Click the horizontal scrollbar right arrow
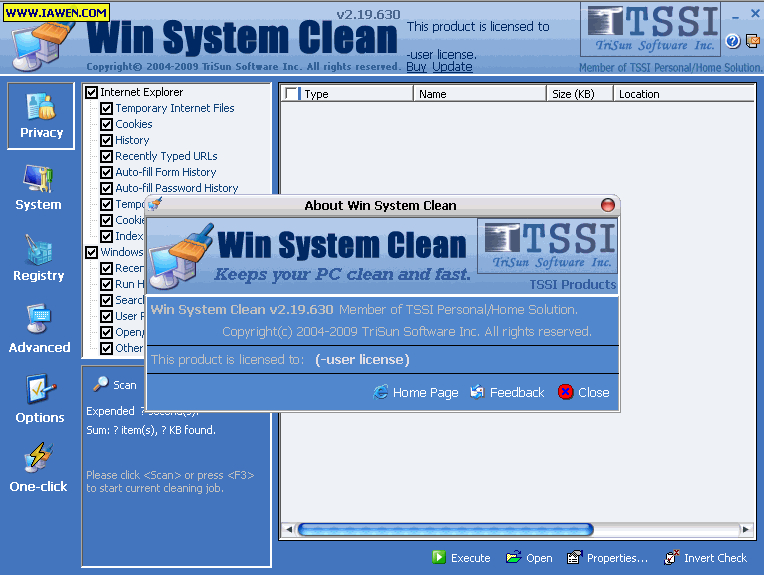This screenshot has width=764, height=575. 746,529
